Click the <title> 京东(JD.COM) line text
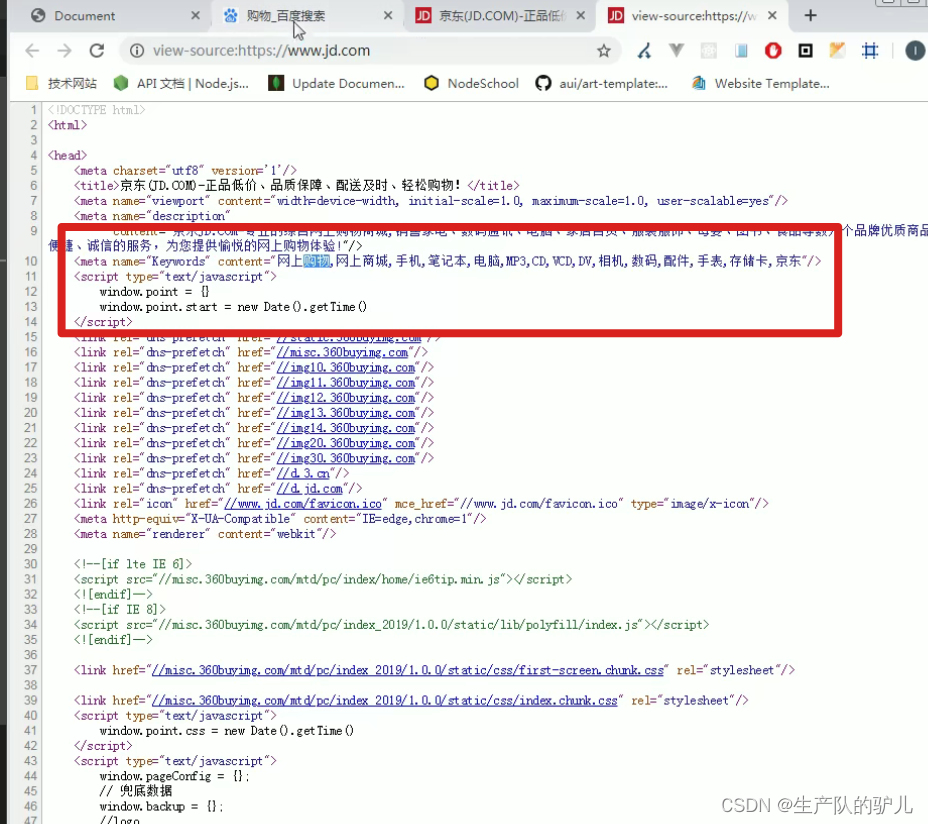This screenshot has width=928, height=824. point(297,186)
